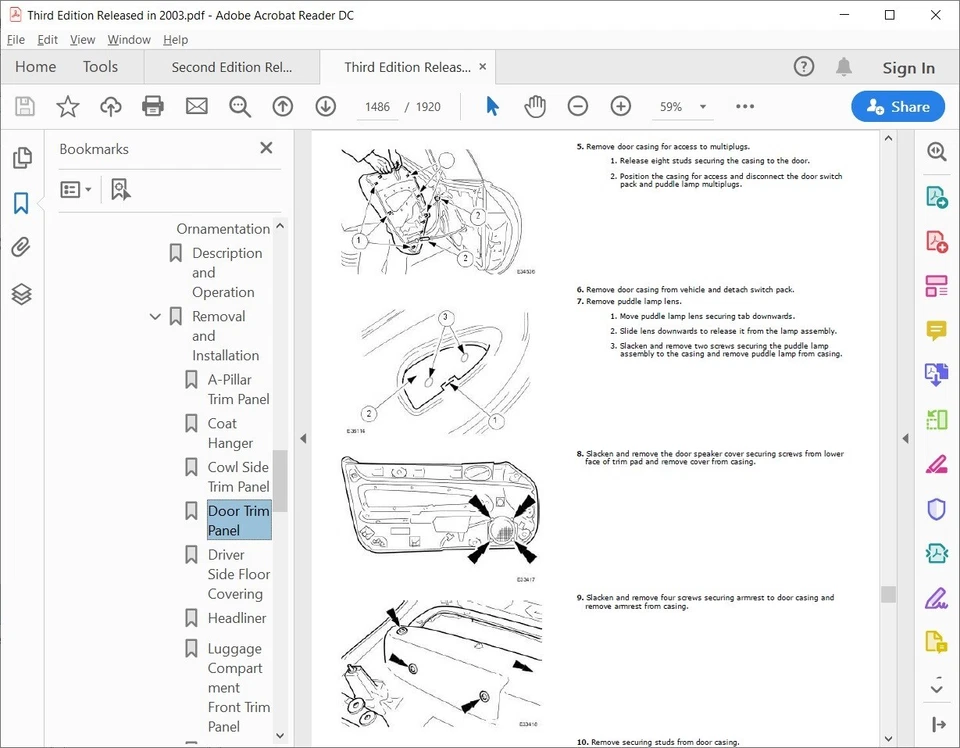Click the blue Share button

click(x=897, y=106)
